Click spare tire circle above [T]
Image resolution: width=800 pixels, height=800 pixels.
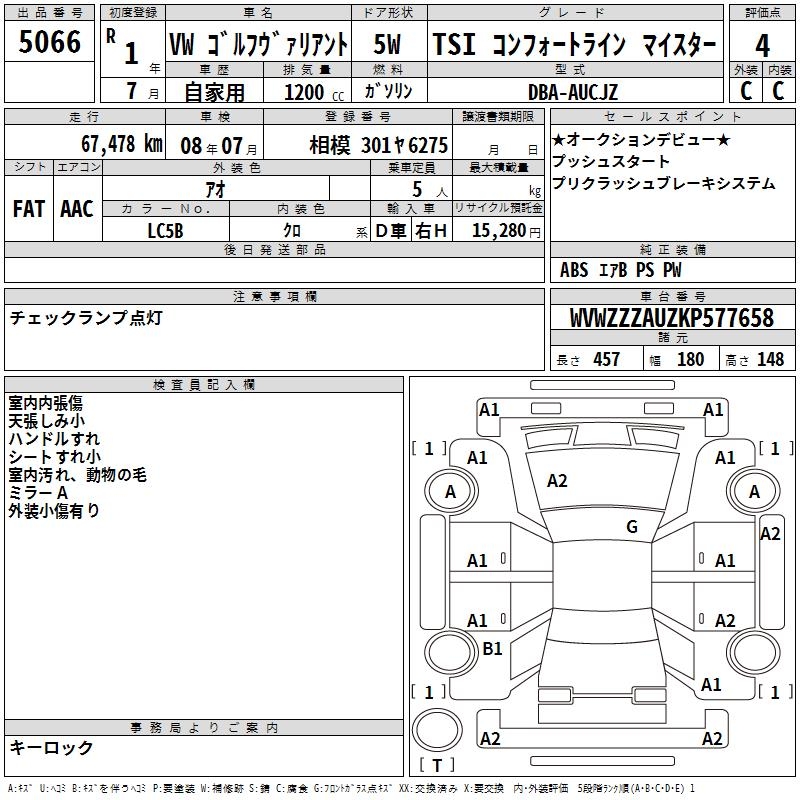(437, 730)
